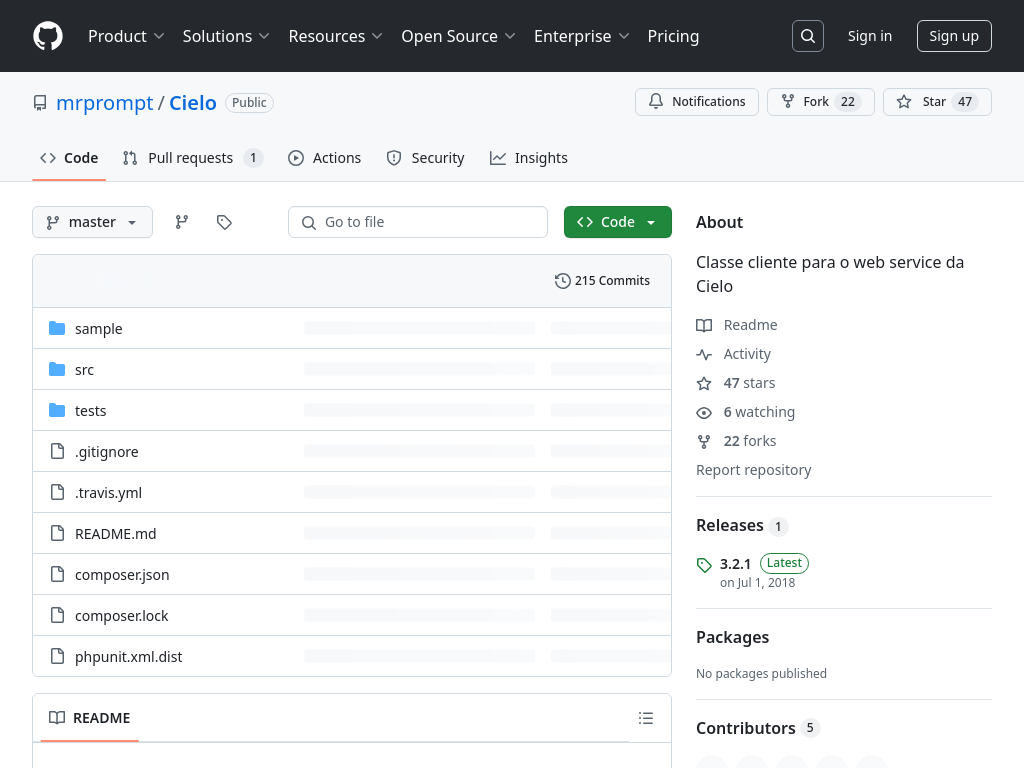The height and width of the screenshot is (768, 1024).
Task: Open the Security tab
Action: pyautogui.click(x=426, y=158)
